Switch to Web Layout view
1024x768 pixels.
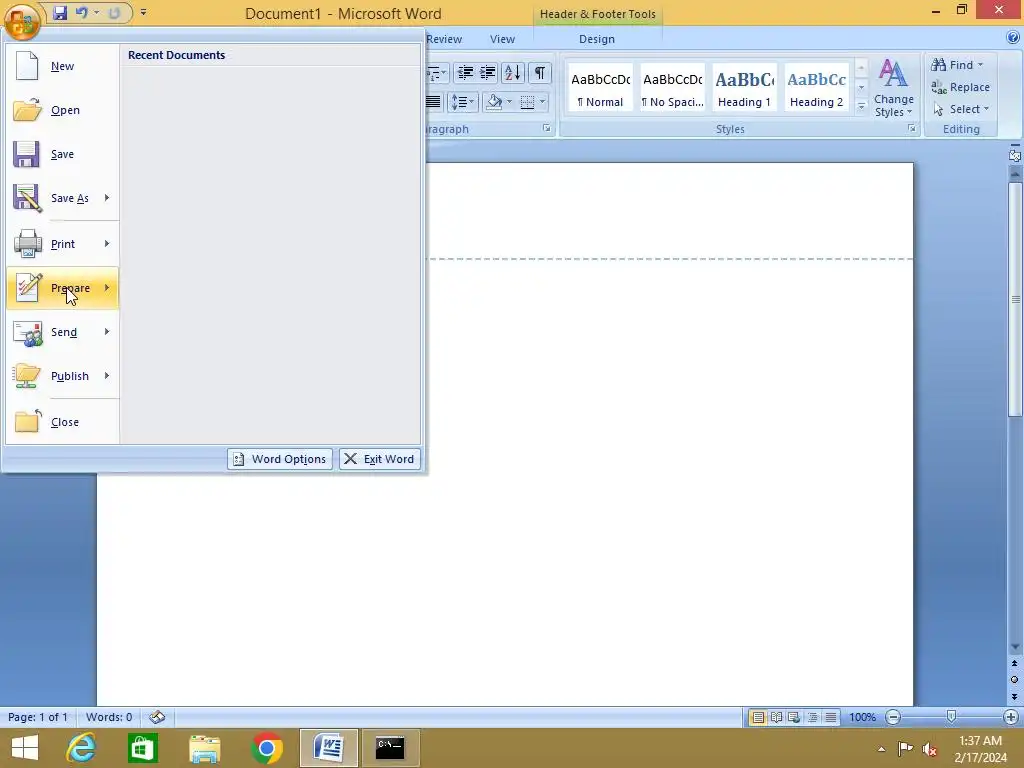pos(794,717)
